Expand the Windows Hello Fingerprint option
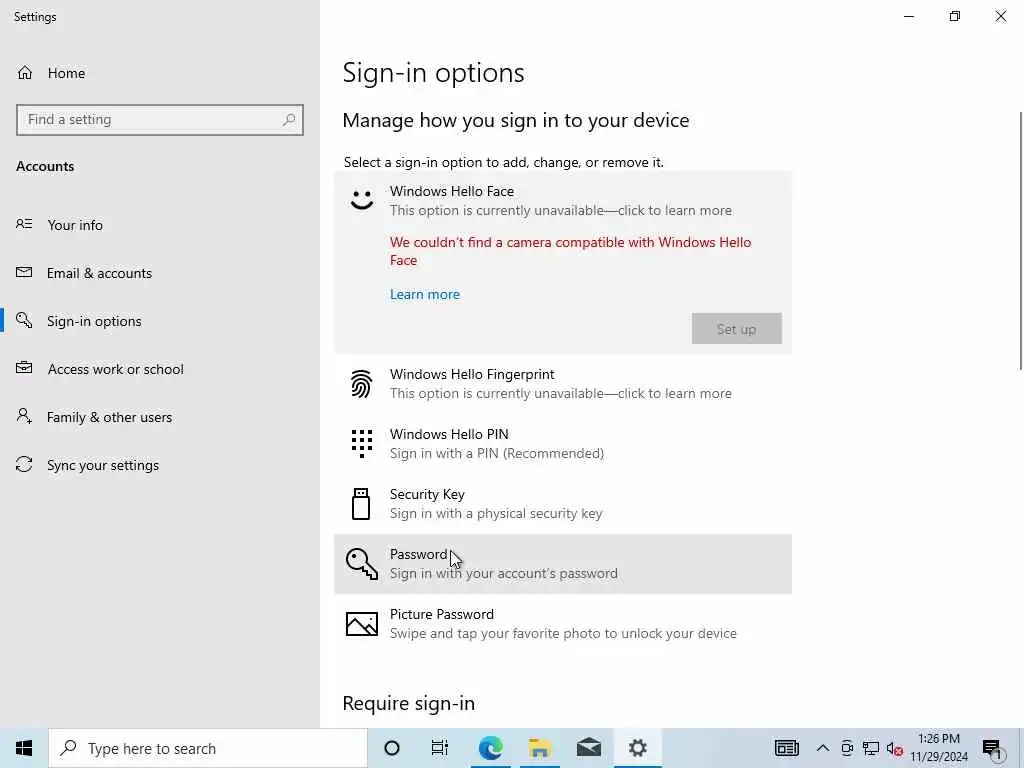 (563, 383)
